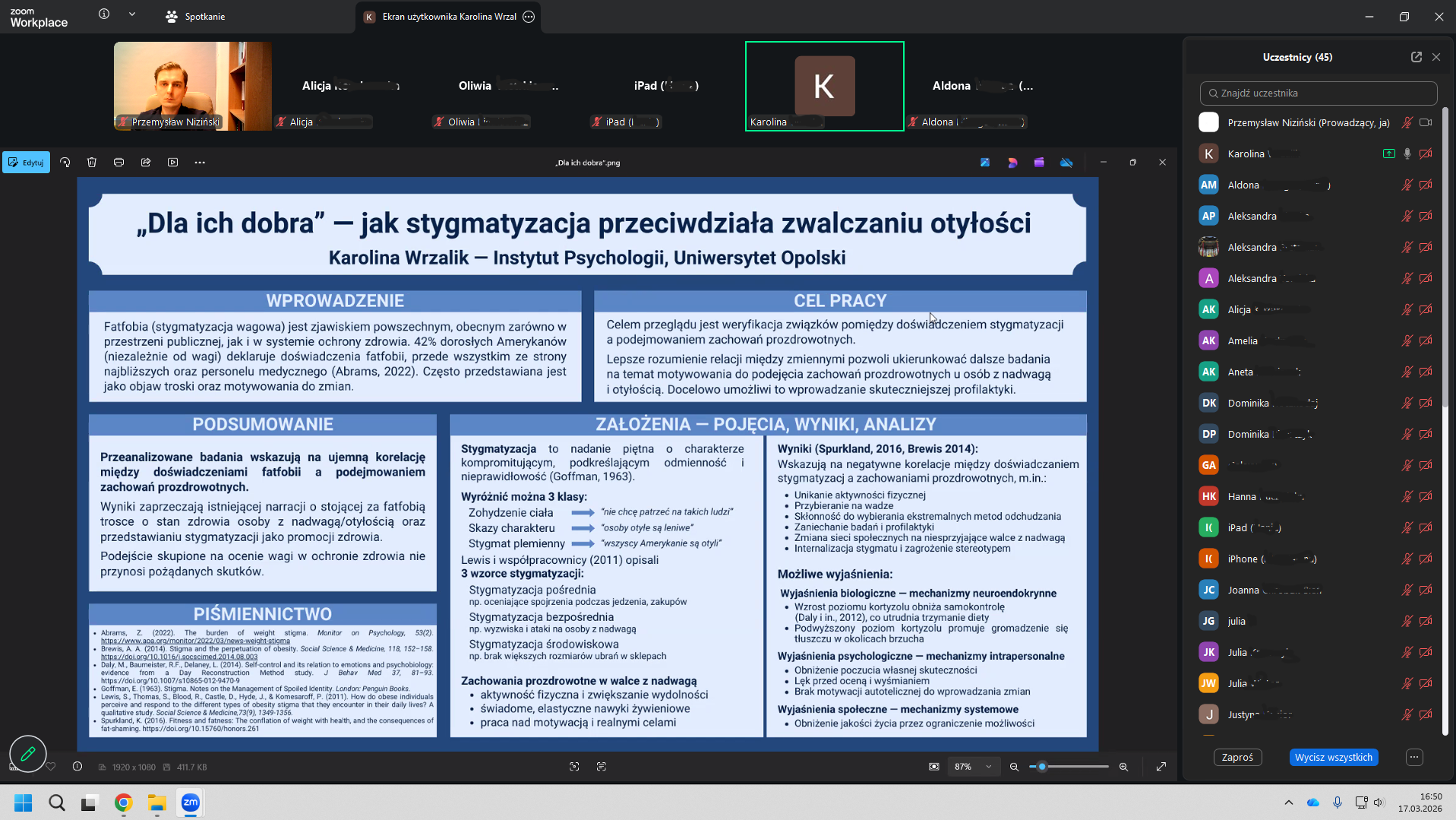Toggle the heart favorite icon for image

(x=51, y=767)
